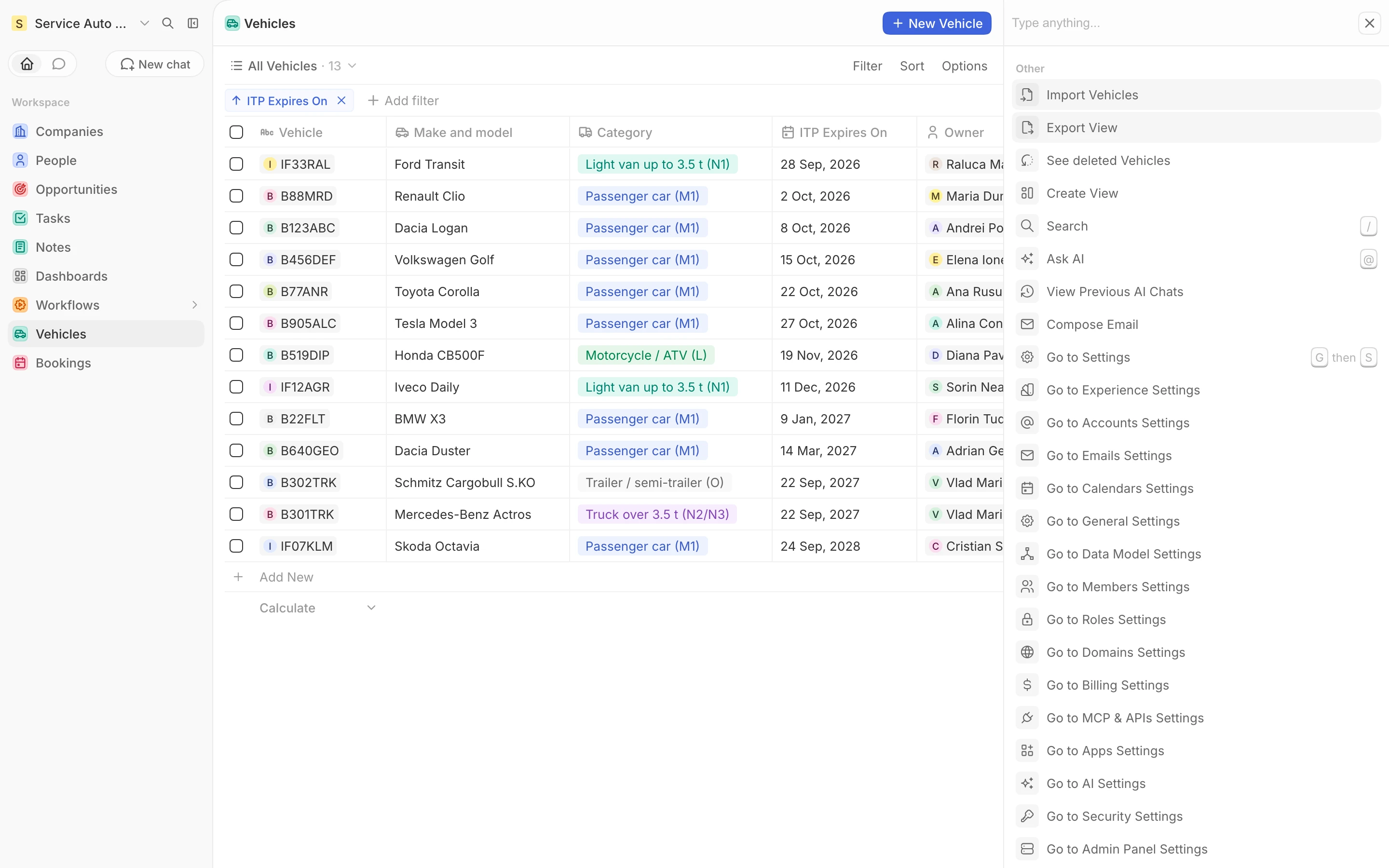Open View Previous AI Chats
The width and height of the screenshot is (1389, 868).
1196,292
